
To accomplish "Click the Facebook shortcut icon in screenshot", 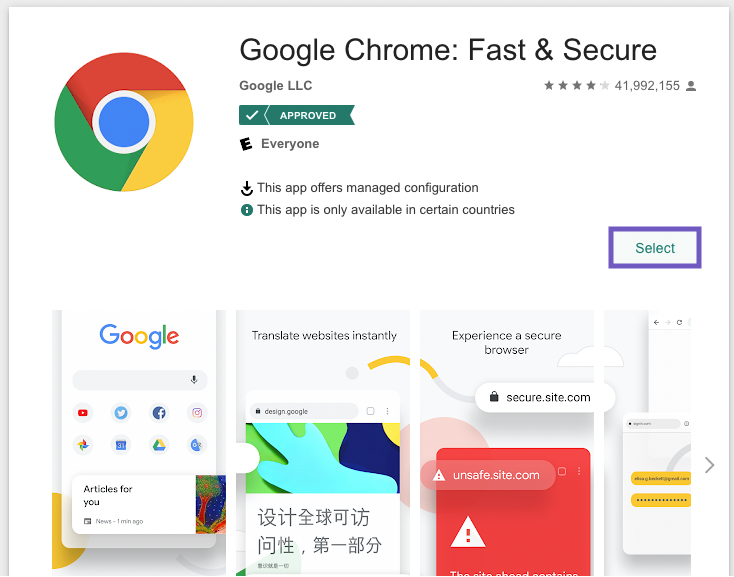I will pos(159,413).
